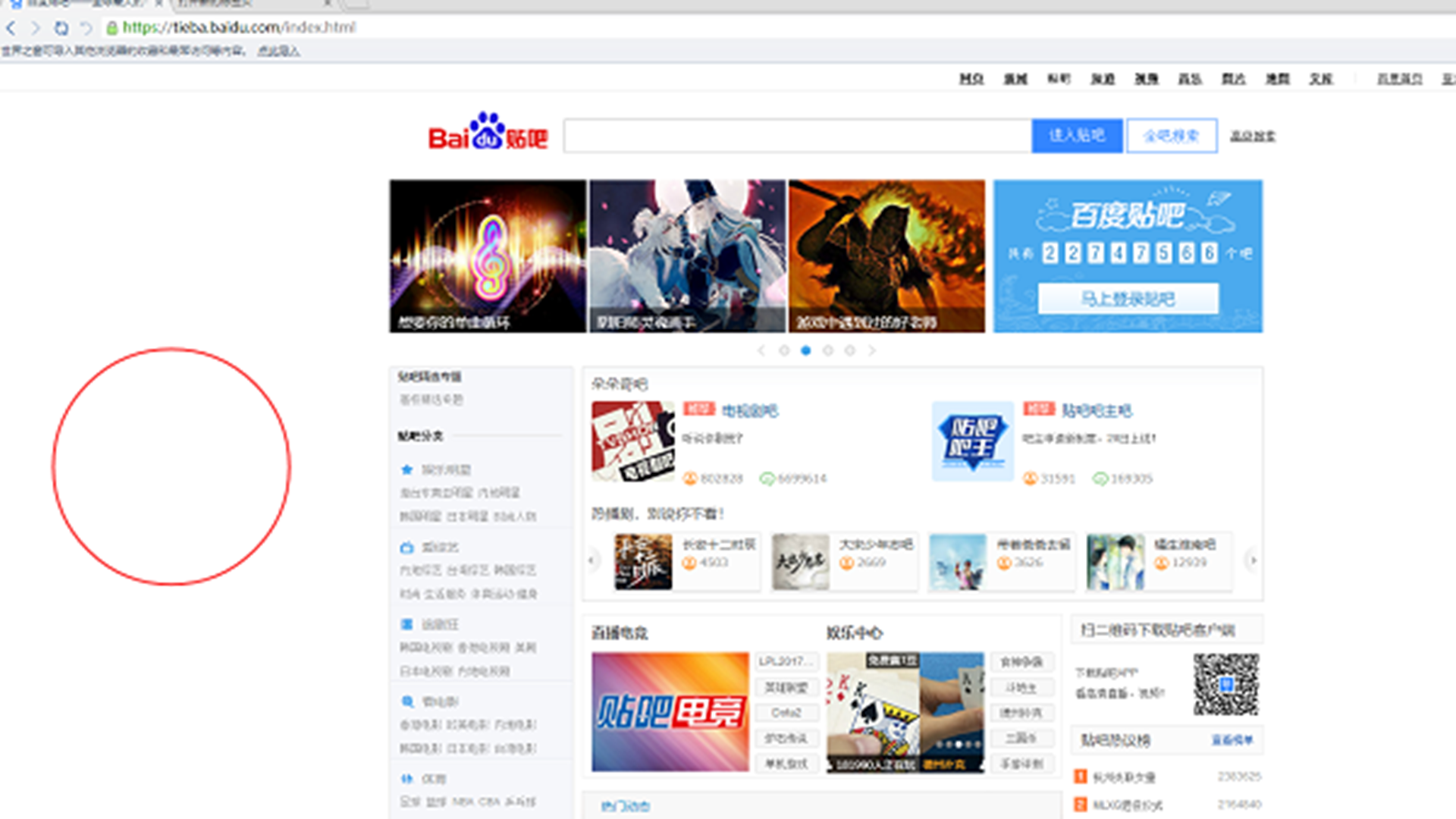The image size is (1456, 819).
Task: Open the music treble clef banner thumbnail
Action: [488, 256]
